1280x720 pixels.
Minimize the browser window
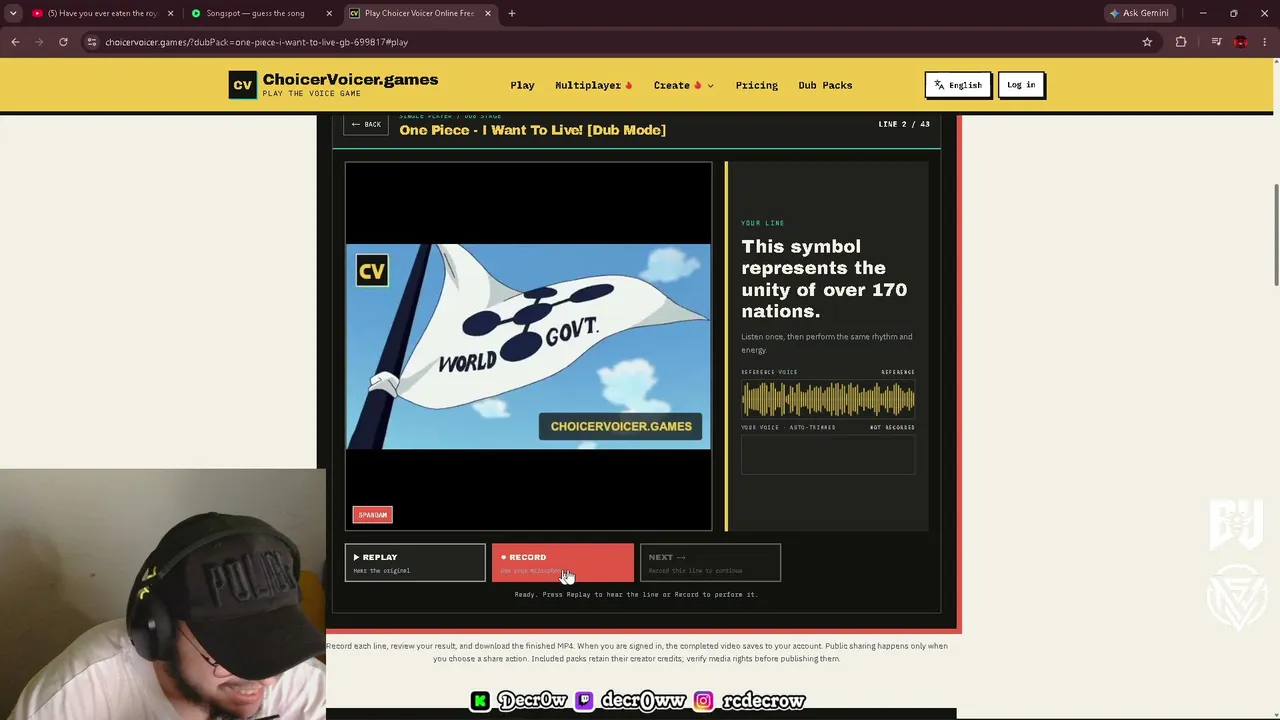click(x=1203, y=13)
